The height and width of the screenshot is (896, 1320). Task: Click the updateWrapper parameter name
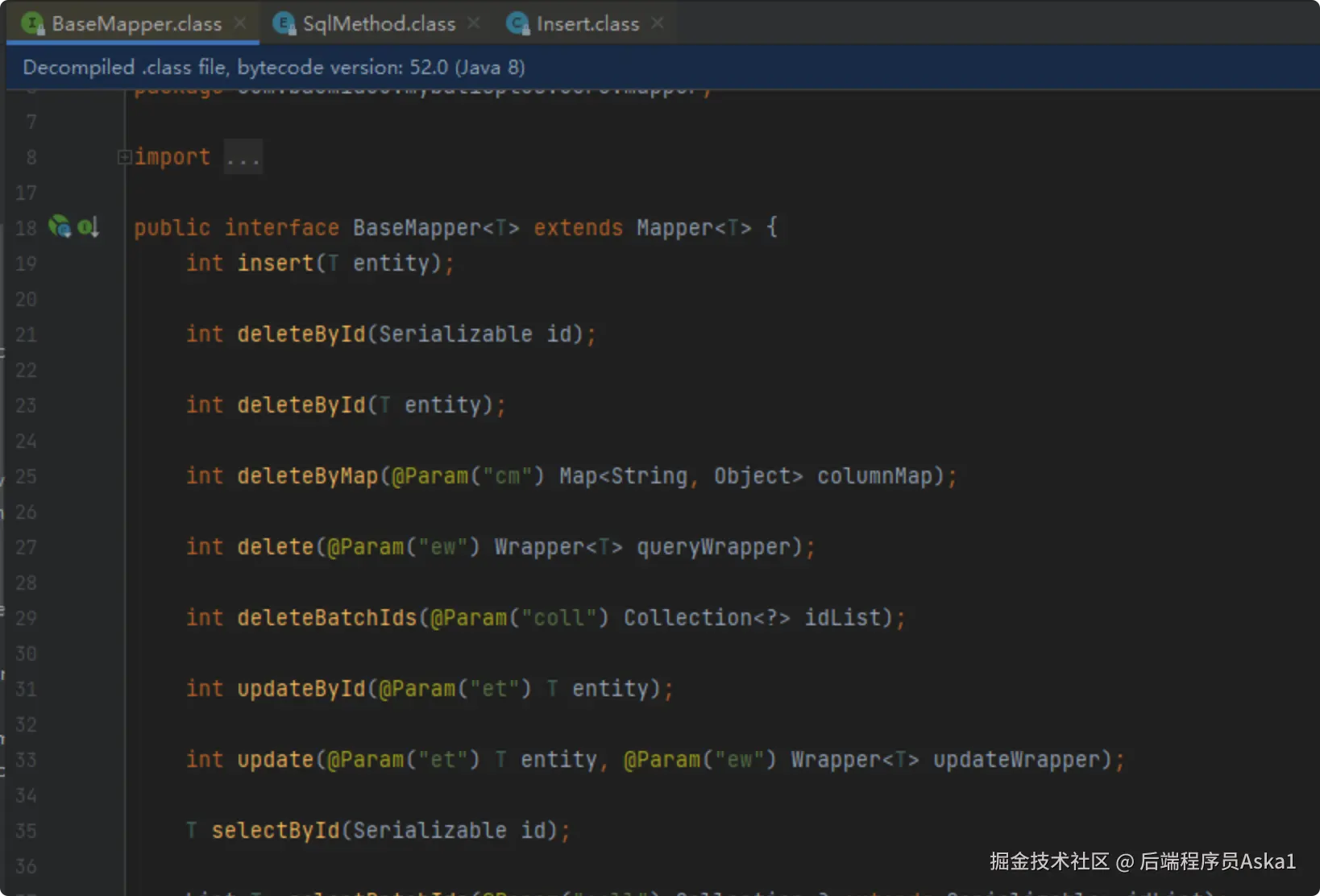pos(1017,760)
